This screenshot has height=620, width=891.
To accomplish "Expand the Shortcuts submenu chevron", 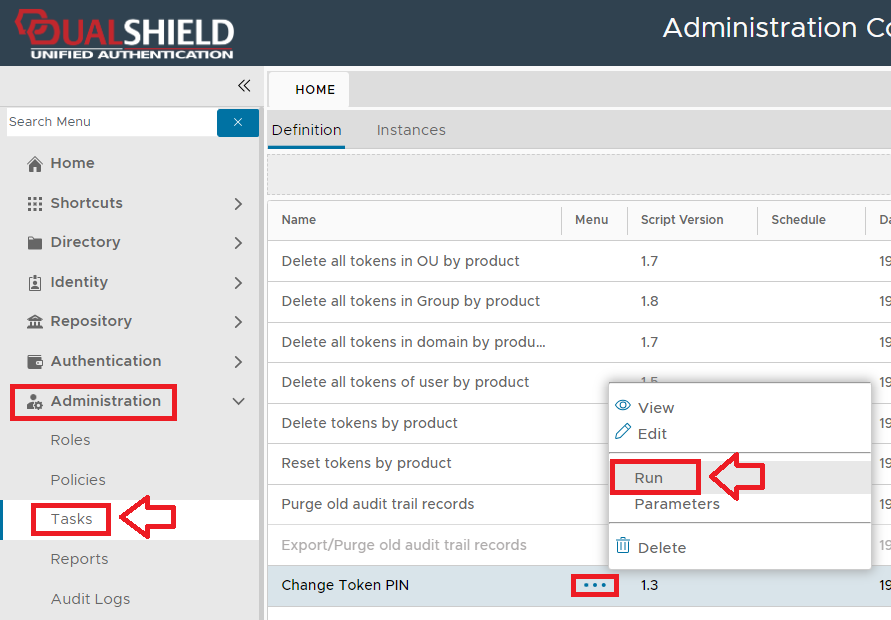I will [x=238, y=204].
